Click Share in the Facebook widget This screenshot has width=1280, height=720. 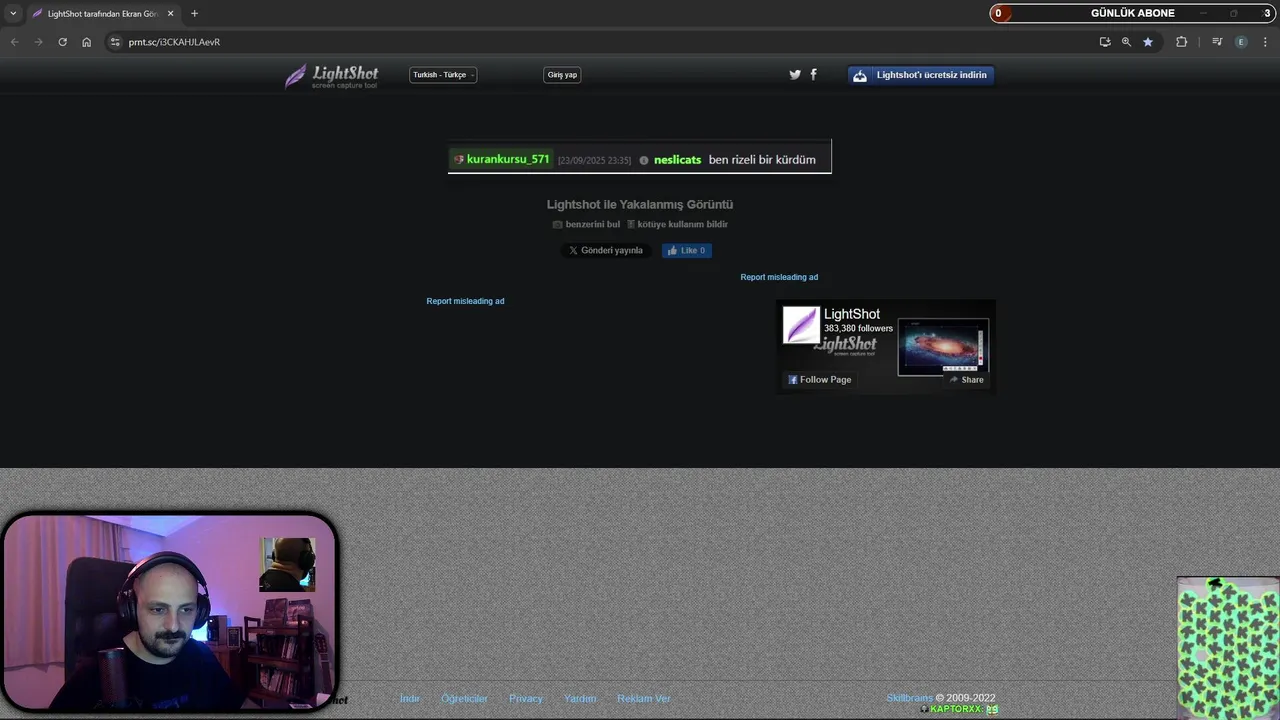coord(966,380)
